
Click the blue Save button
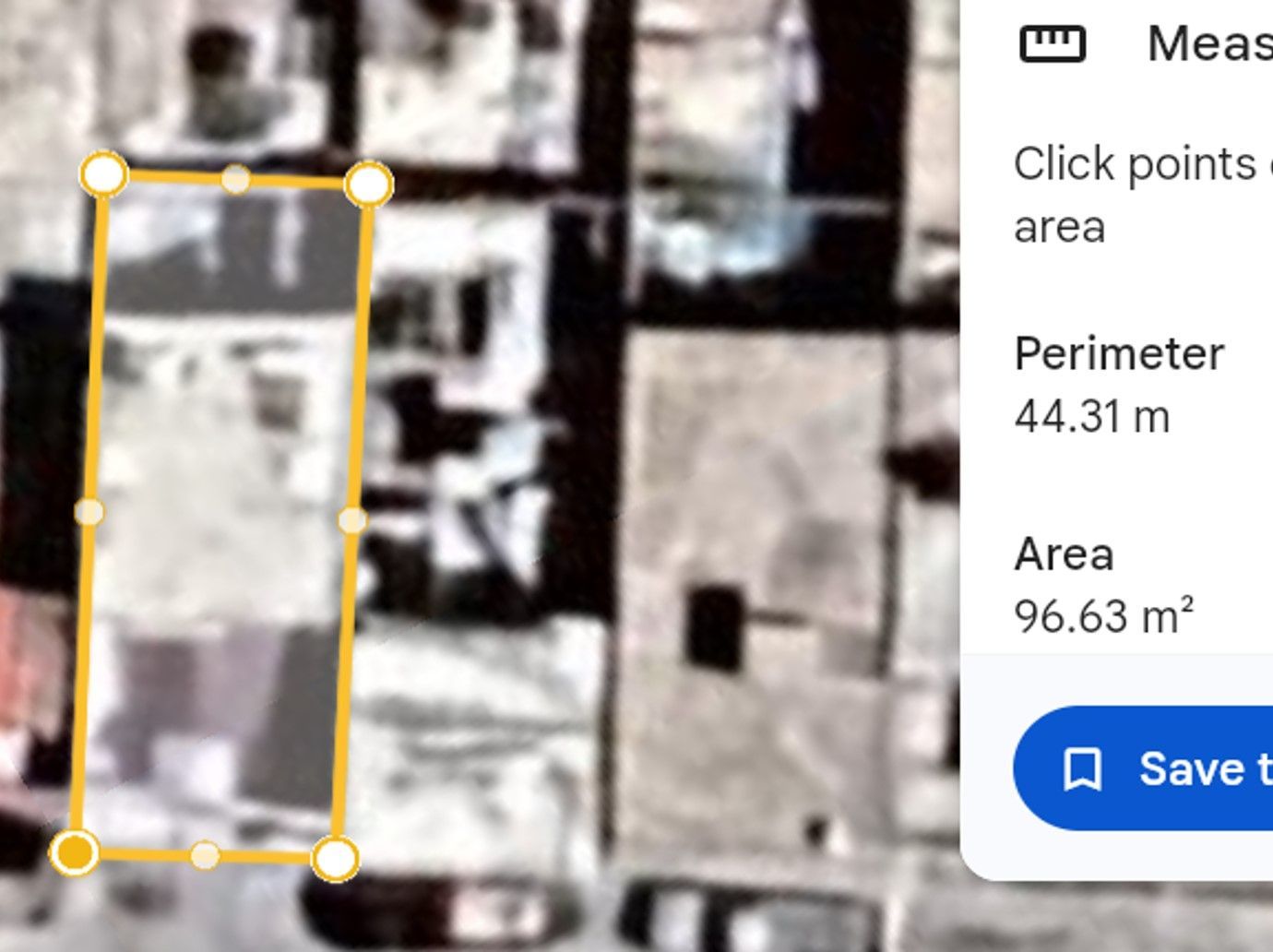click(x=1143, y=768)
